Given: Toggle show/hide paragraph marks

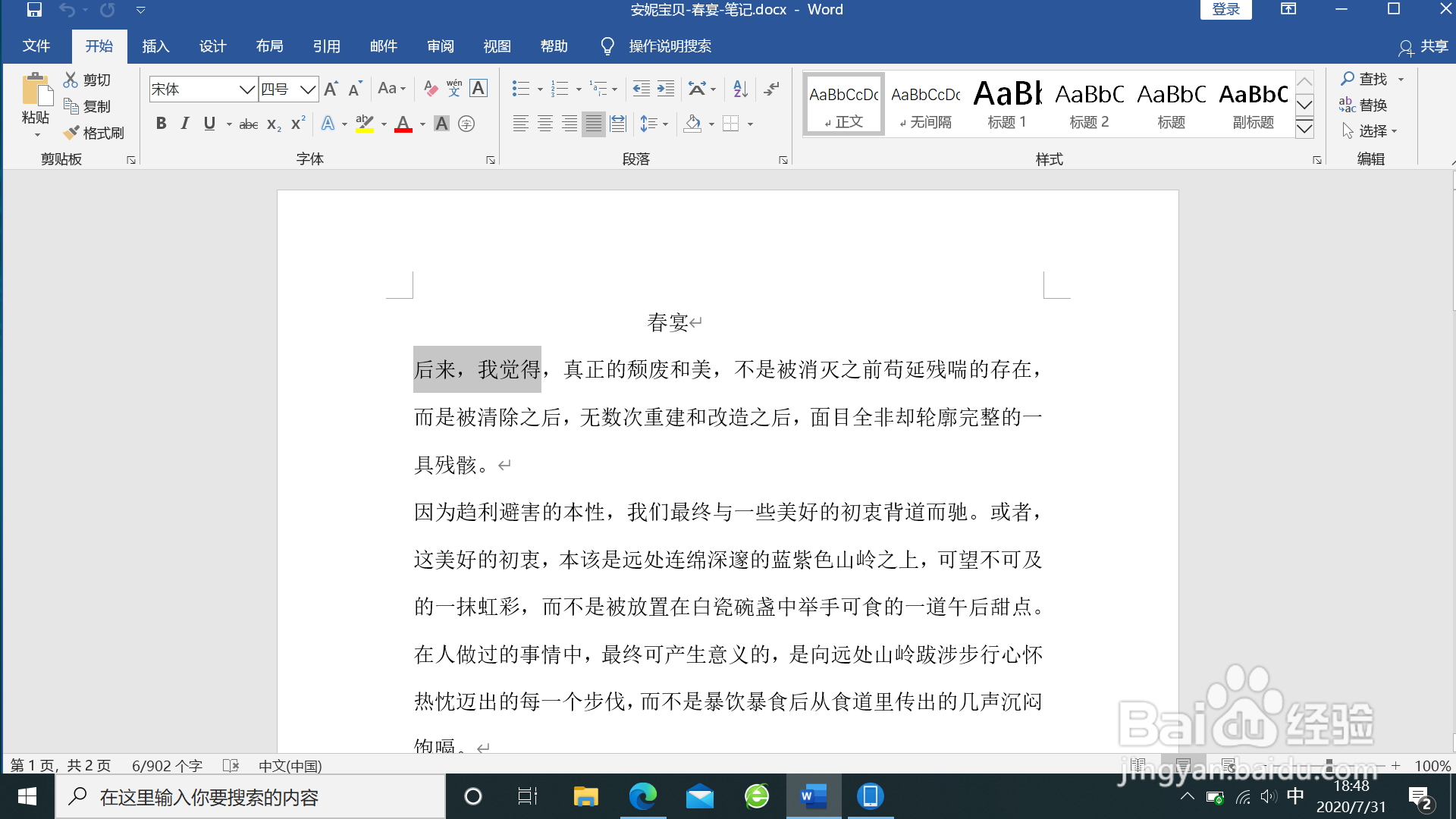Looking at the screenshot, I should point(771,89).
